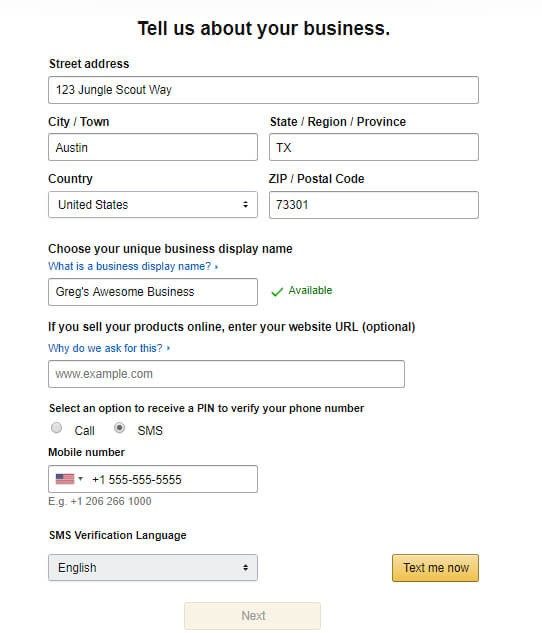Click the ZIP / Postal Code field
The image size is (542, 633).
coord(374,205)
